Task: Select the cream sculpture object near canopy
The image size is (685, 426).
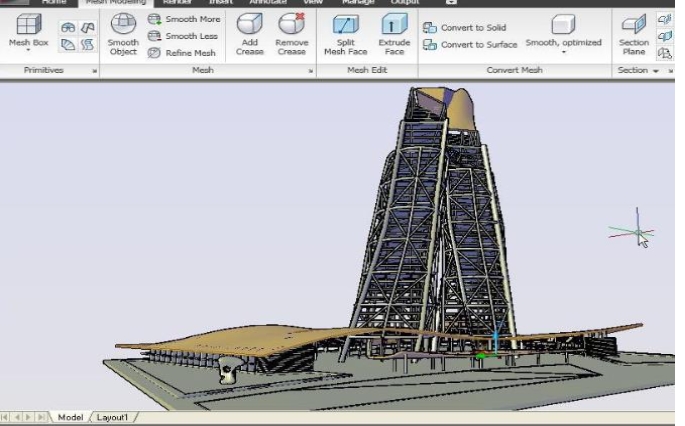Action: tap(230, 370)
